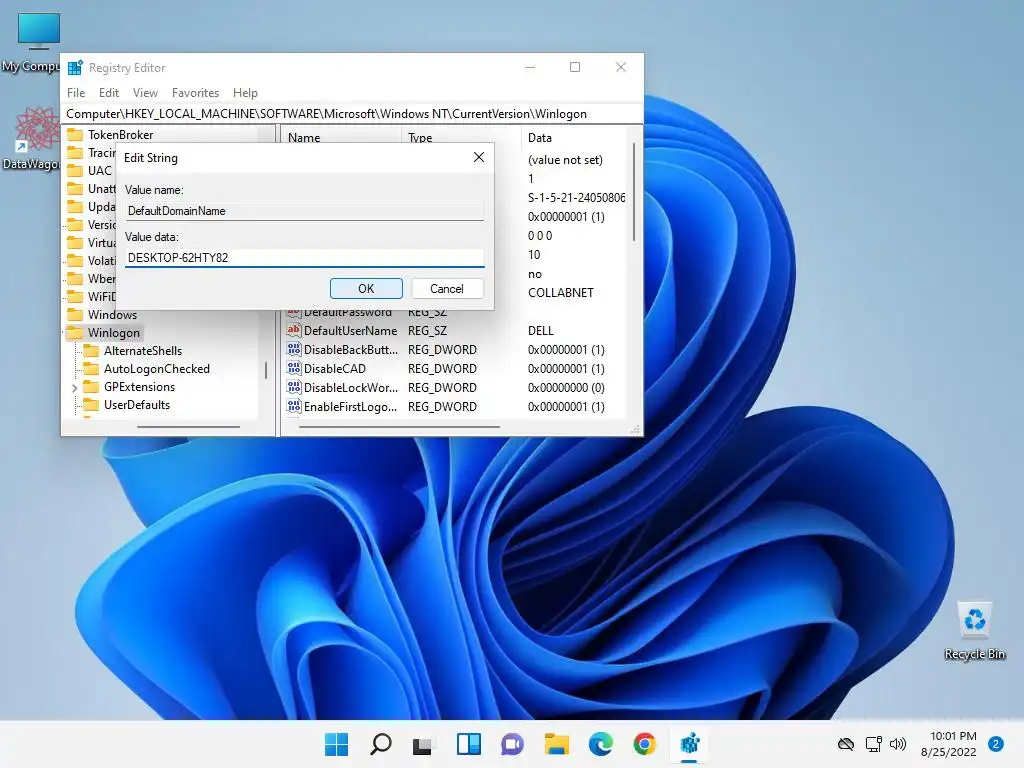This screenshot has width=1024, height=768.
Task: Click the DefaultUserName string value icon
Action: click(294, 330)
